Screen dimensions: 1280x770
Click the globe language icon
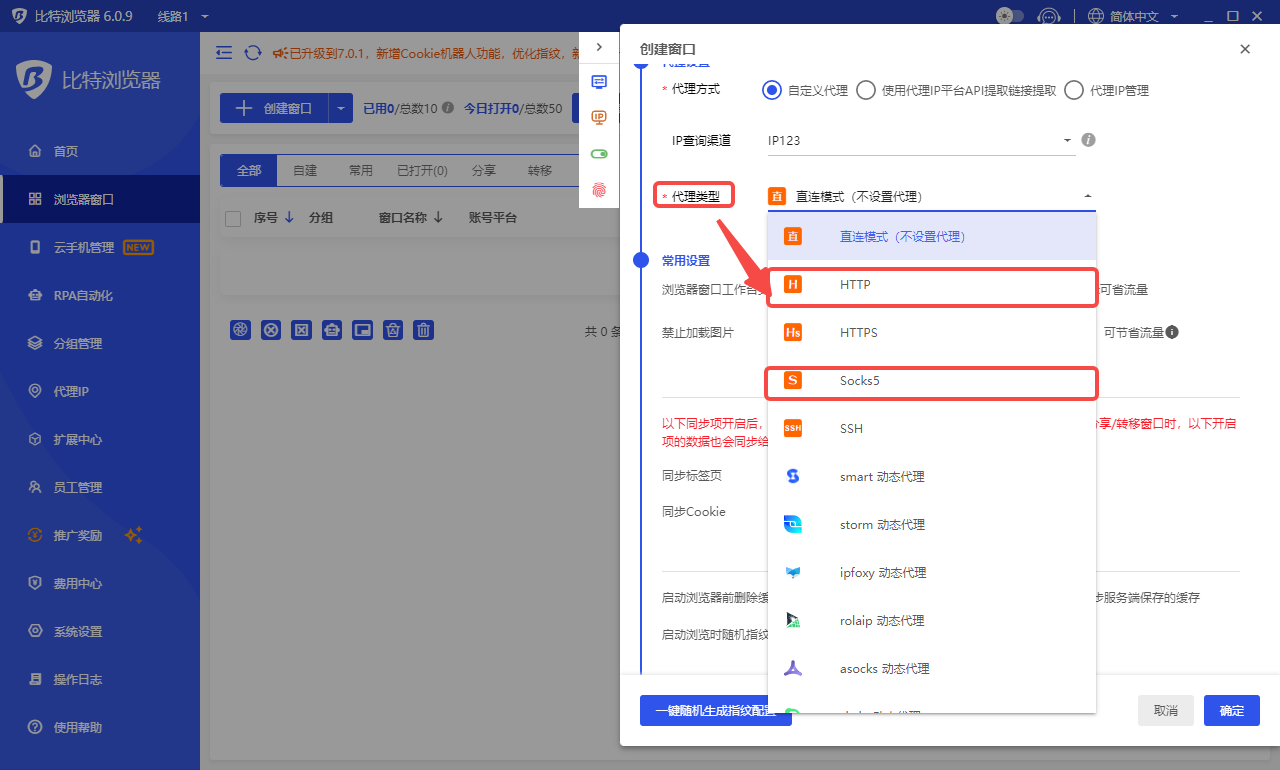tap(1096, 17)
